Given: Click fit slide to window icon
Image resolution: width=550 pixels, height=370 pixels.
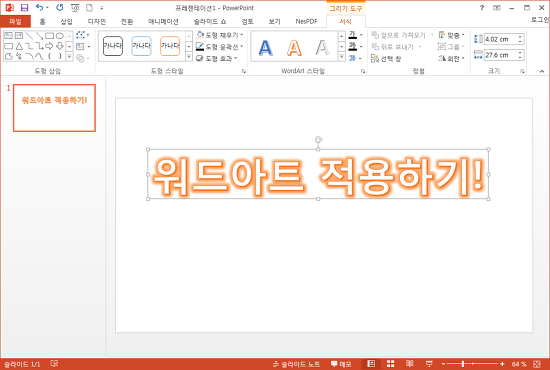Looking at the screenshot, I should 537,364.
